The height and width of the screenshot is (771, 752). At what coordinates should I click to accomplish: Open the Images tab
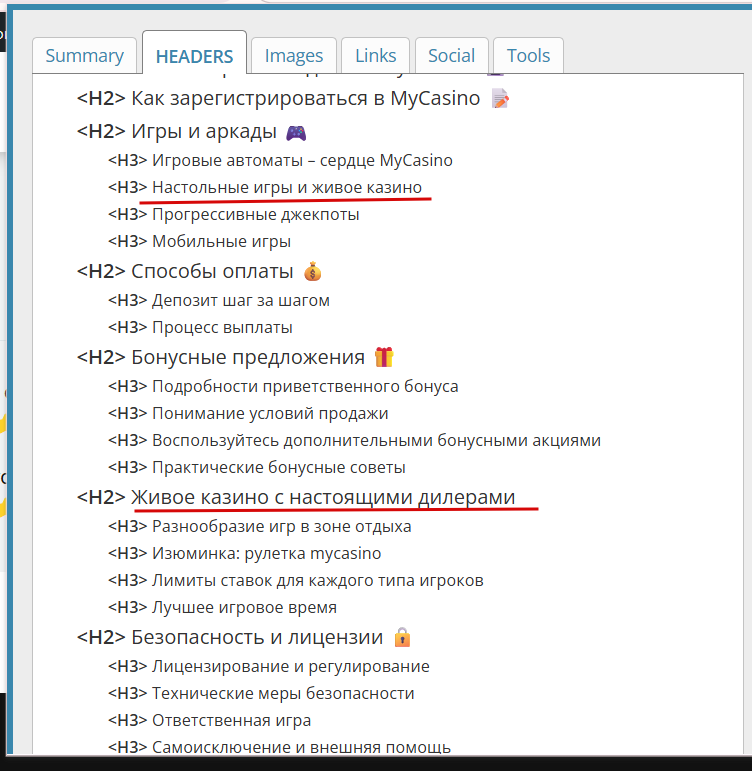(x=294, y=56)
